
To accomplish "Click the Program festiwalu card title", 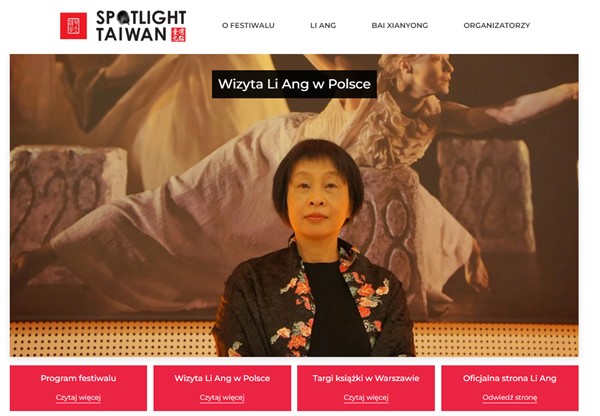I will point(78,378).
